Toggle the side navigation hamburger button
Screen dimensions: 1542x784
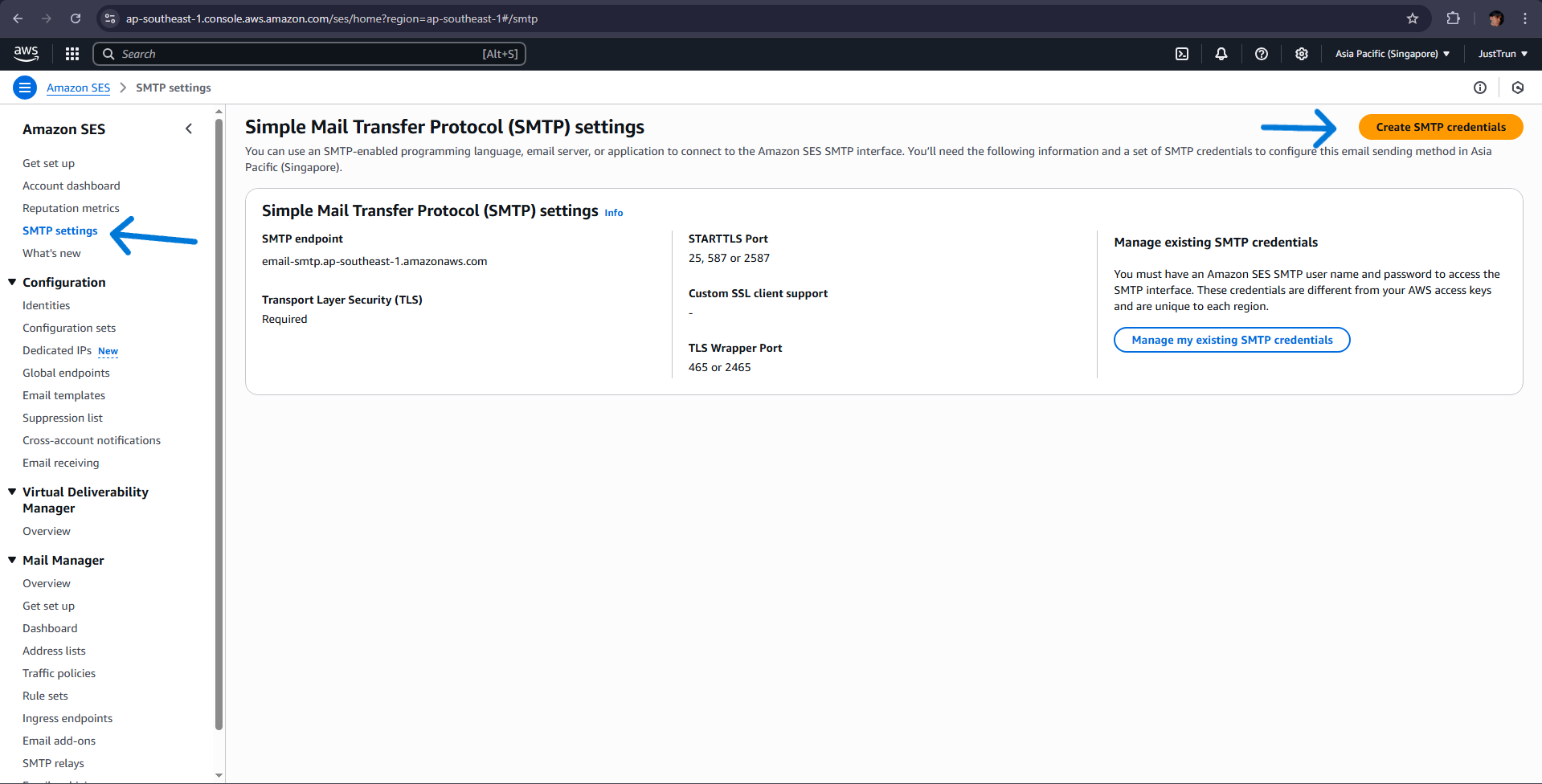[25, 88]
